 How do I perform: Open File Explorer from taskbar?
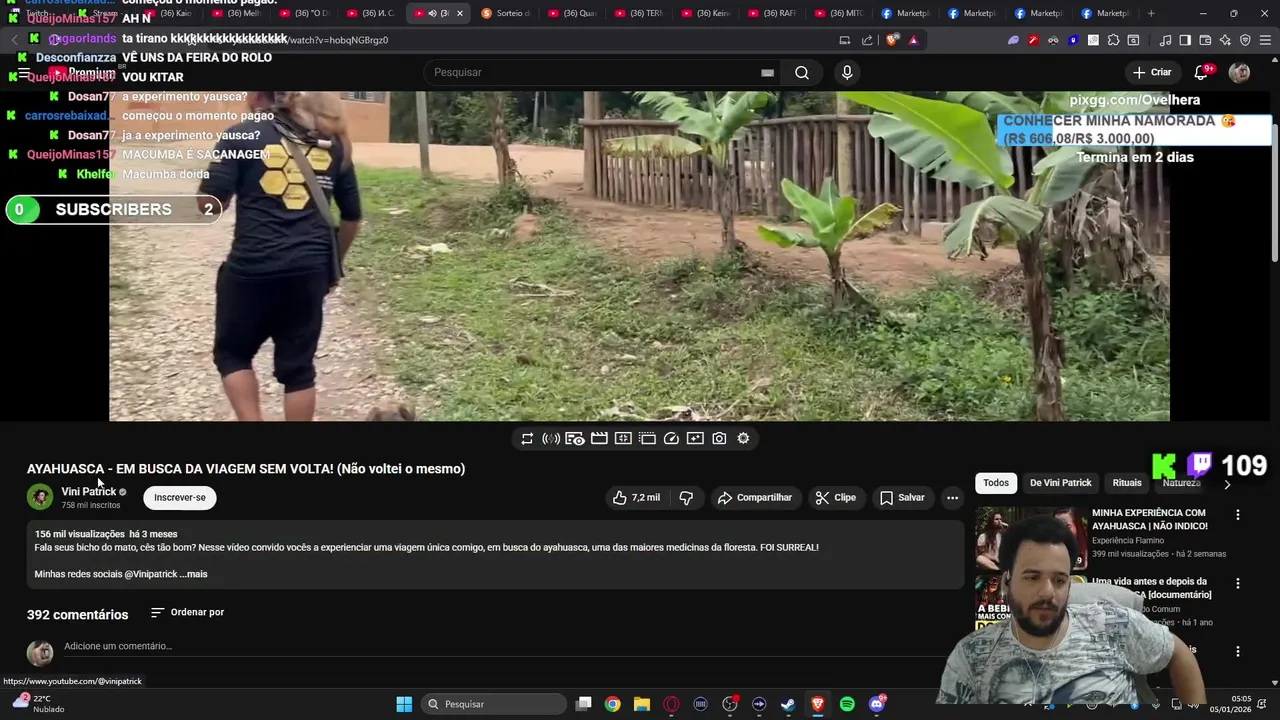[642, 704]
